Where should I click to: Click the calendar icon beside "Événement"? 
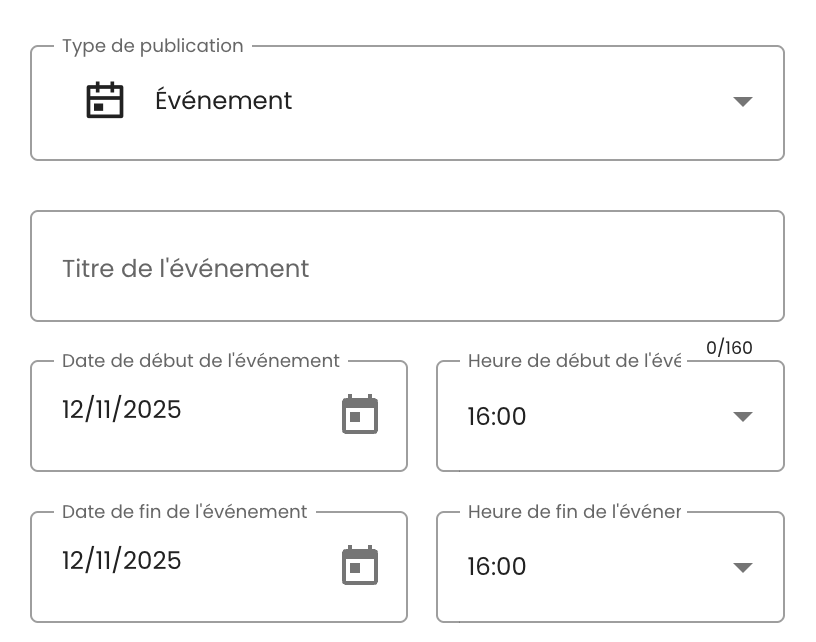click(104, 100)
